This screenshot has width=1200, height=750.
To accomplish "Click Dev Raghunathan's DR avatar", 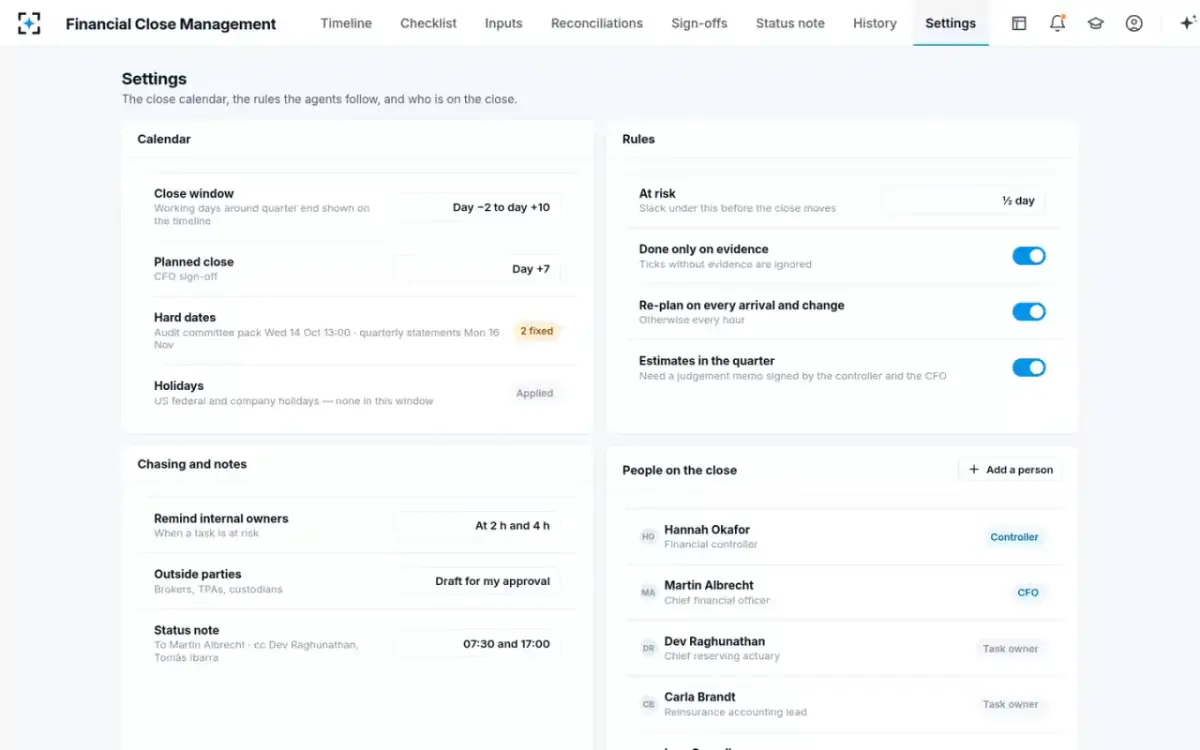I will tap(648, 649).
